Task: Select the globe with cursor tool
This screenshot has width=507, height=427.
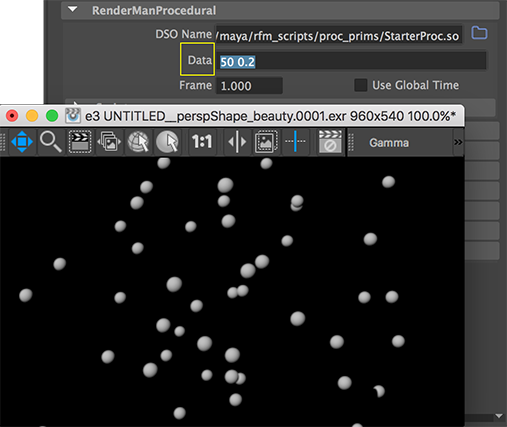Action: click(138, 142)
